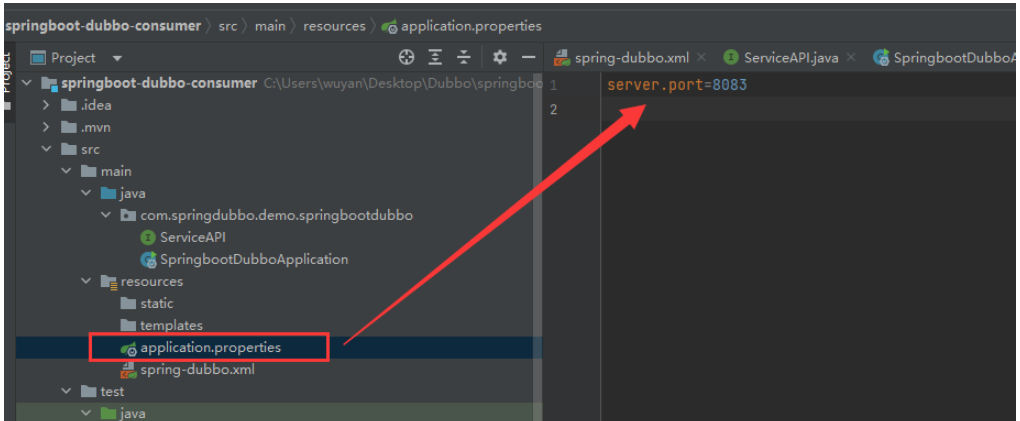The height and width of the screenshot is (421, 1020).
Task: Click line number 2 in gutter
Action: coord(554,109)
